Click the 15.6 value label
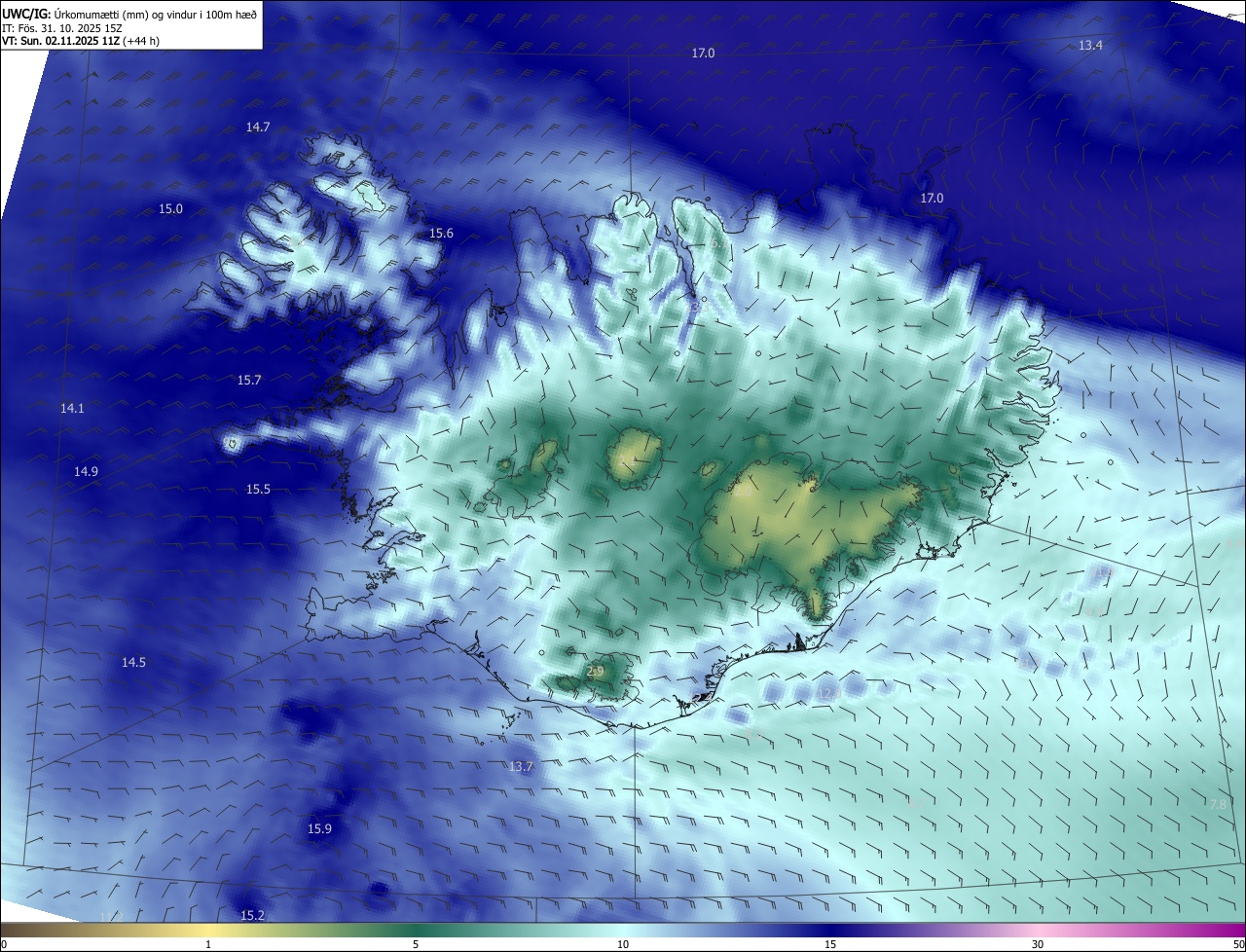 click(x=441, y=234)
